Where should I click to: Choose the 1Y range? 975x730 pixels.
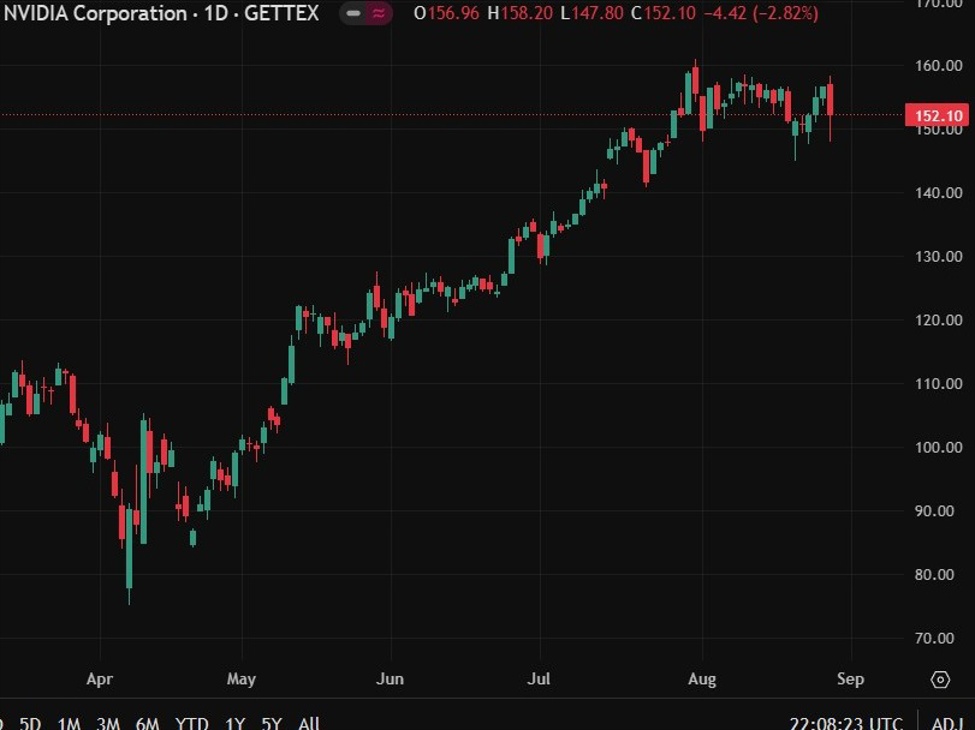(236, 723)
